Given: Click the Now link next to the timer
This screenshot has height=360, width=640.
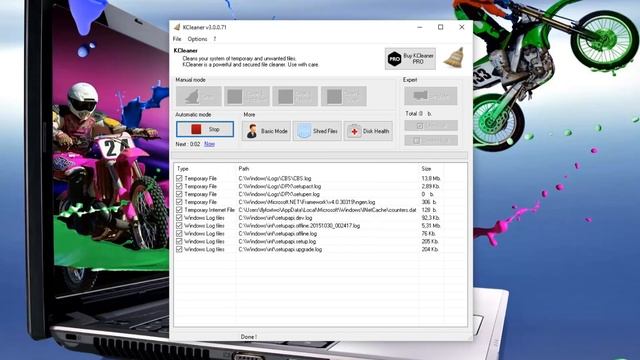Looking at the screenshot, I should pos(209,144).
